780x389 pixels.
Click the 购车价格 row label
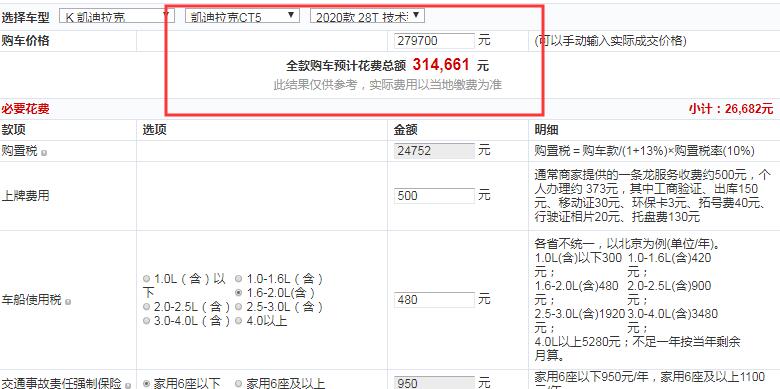coord(25,41)
